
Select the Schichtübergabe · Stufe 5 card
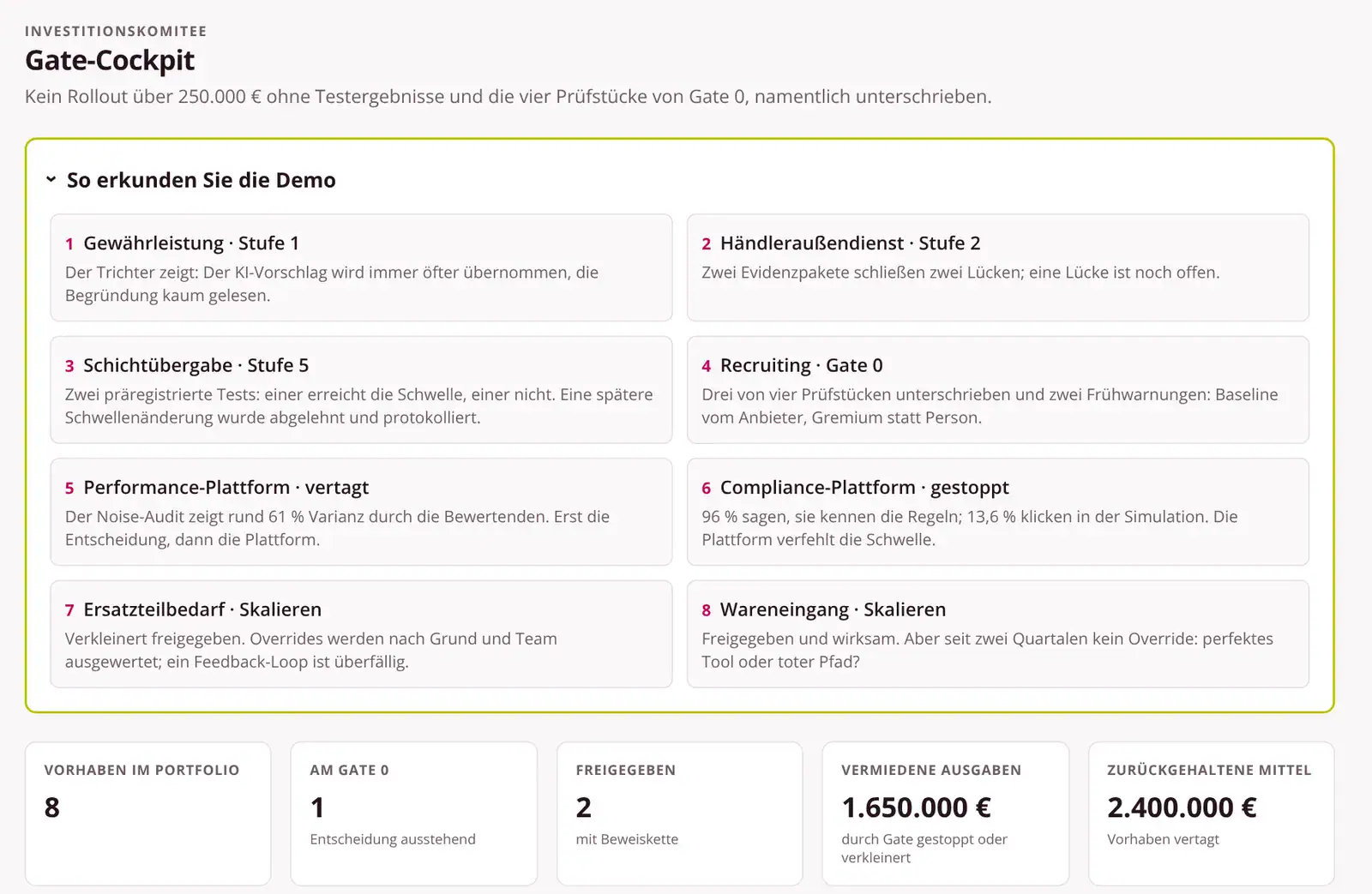point(361,390)
